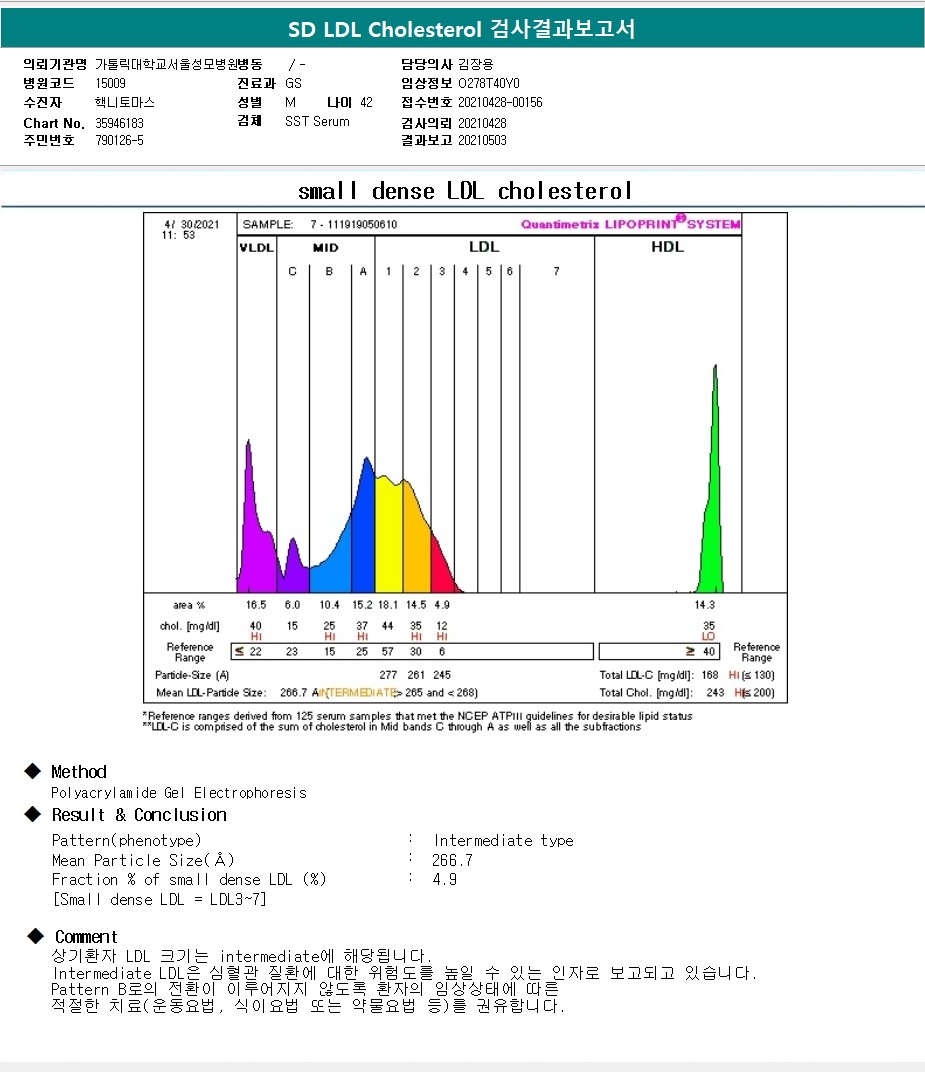
Task: Click area % value 18.1 for LDL 1
Action: pyautogui.click(x=388, y=605)
